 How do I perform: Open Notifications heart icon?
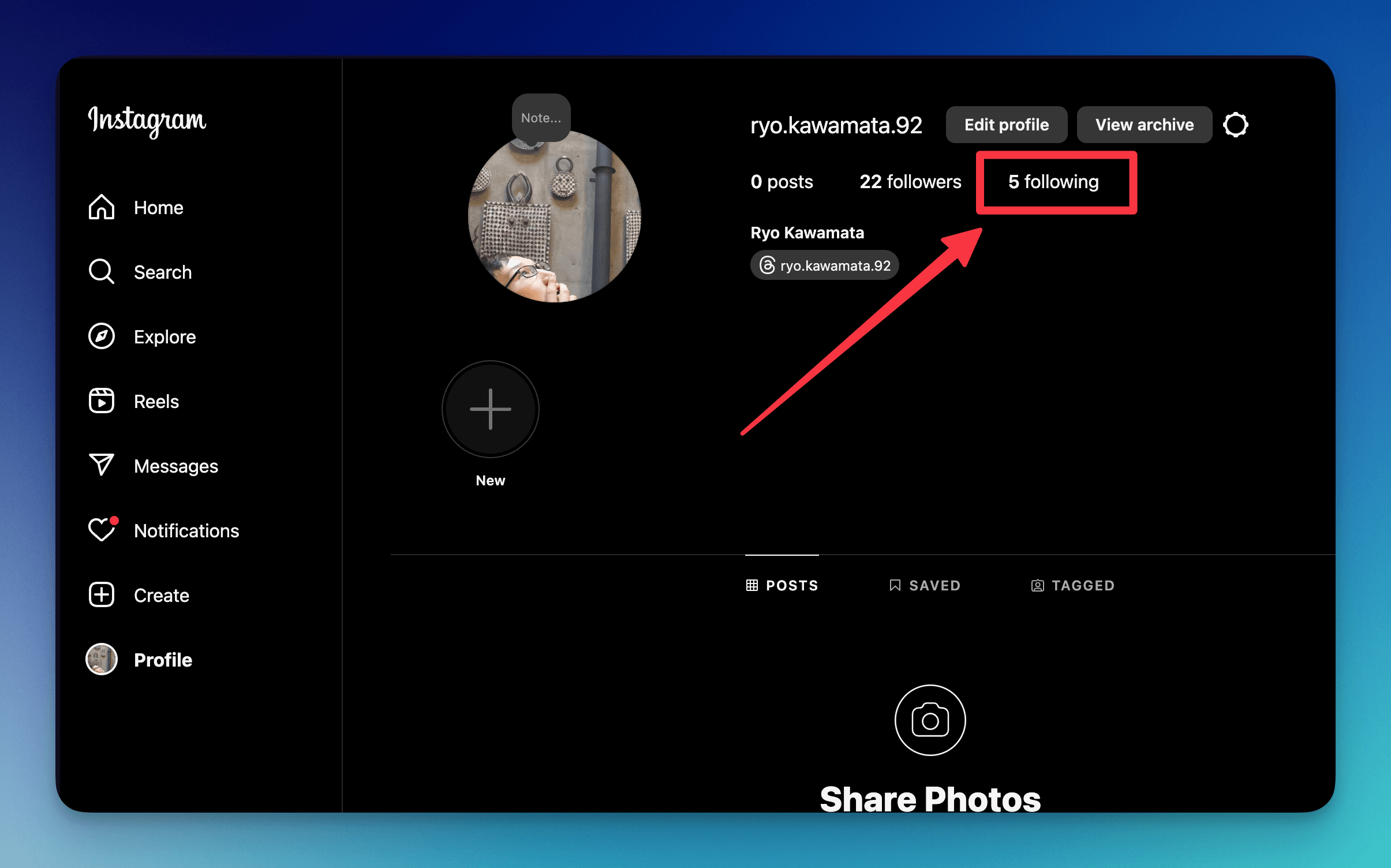[x=101, y=530]
